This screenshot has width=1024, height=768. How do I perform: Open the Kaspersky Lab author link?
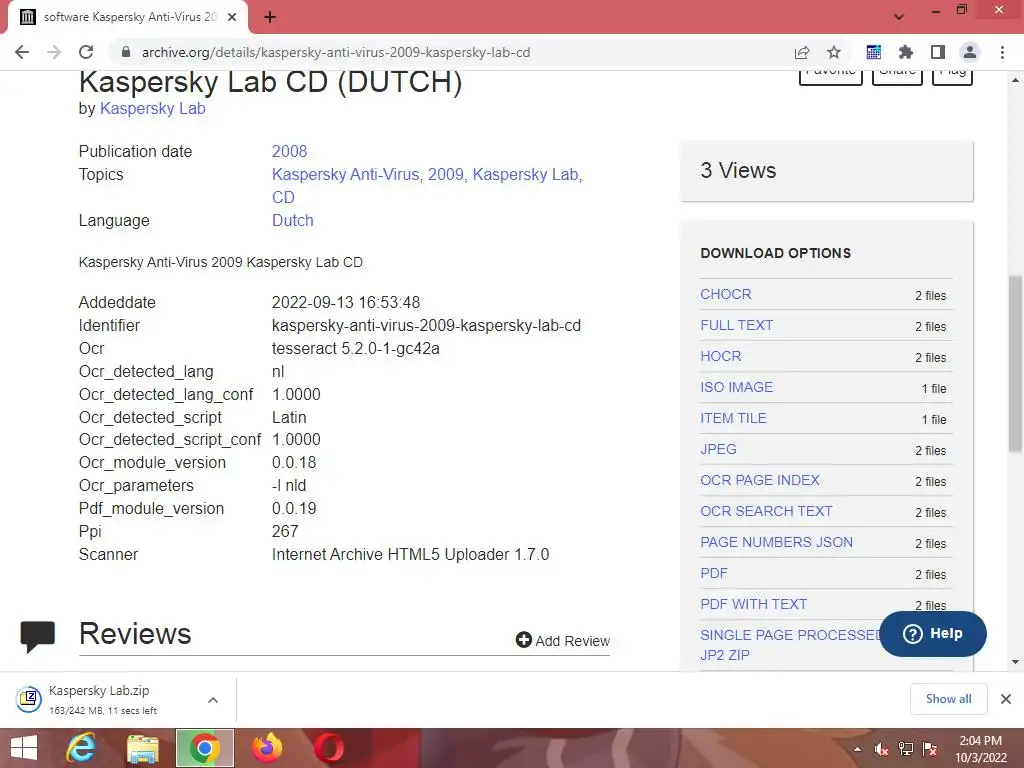coord(153,108)
